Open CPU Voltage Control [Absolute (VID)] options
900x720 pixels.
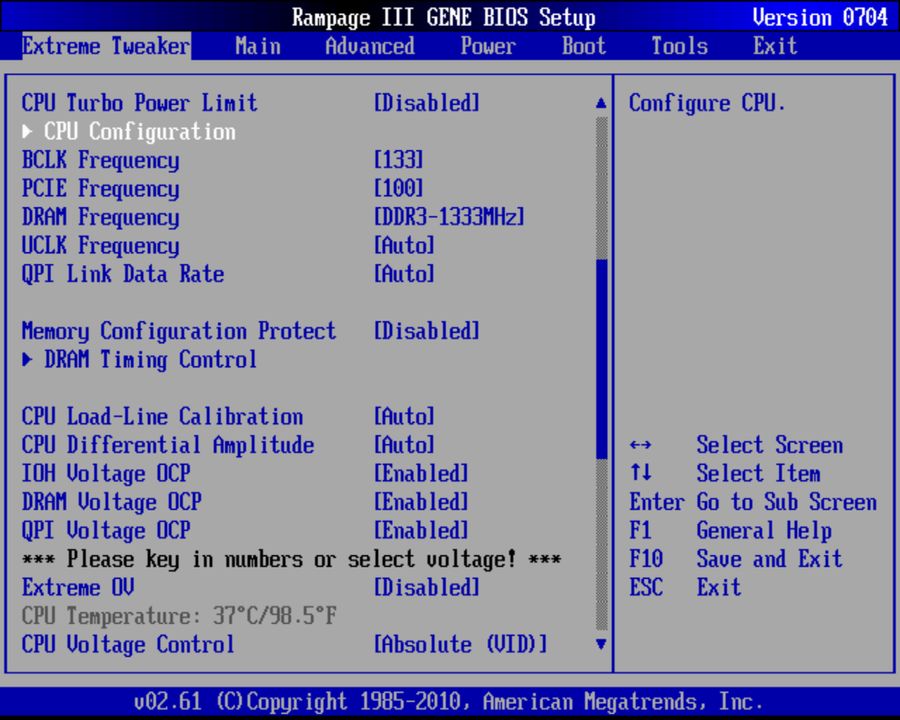point(460,644)
